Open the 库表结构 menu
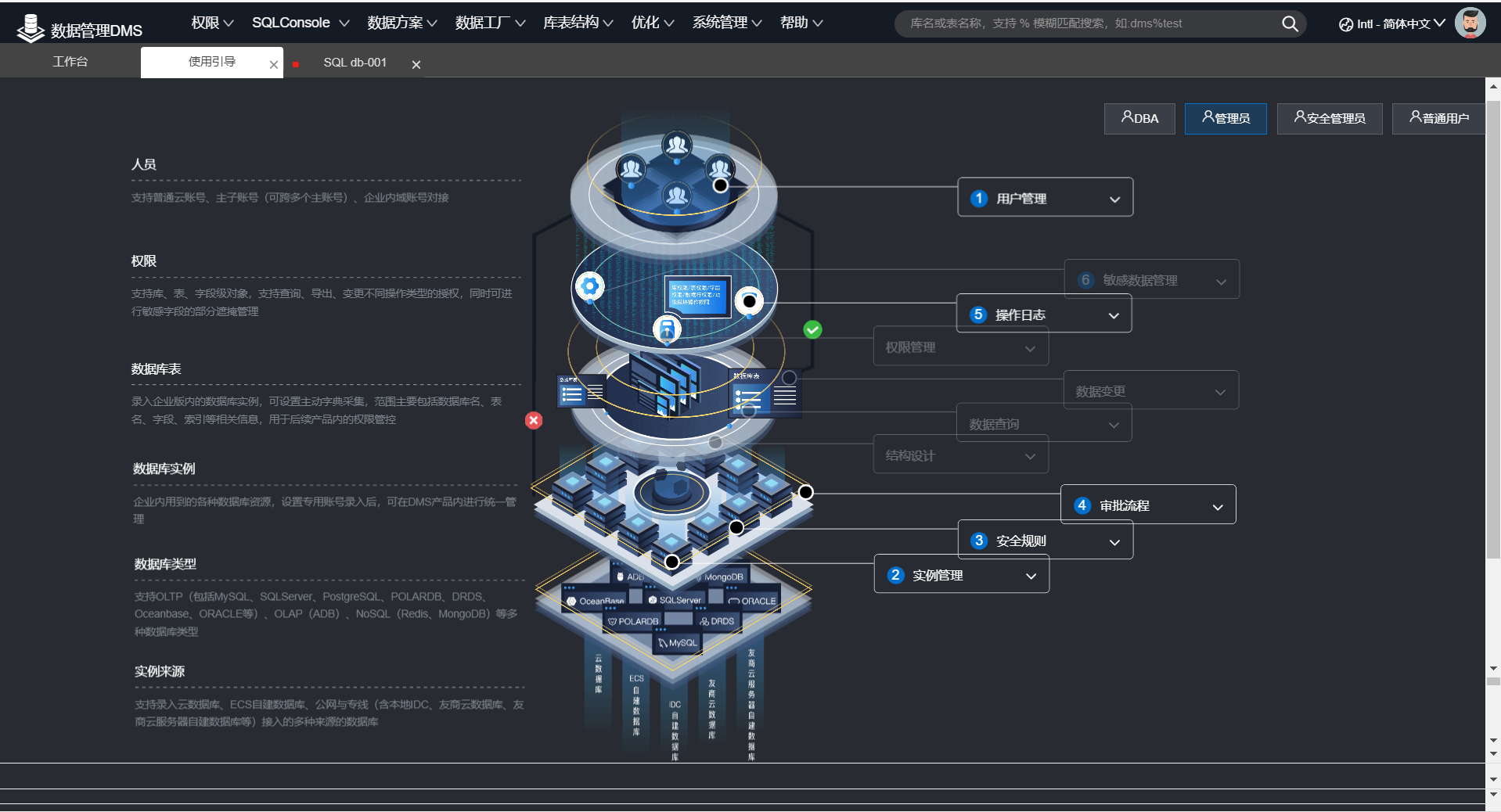 578,23
